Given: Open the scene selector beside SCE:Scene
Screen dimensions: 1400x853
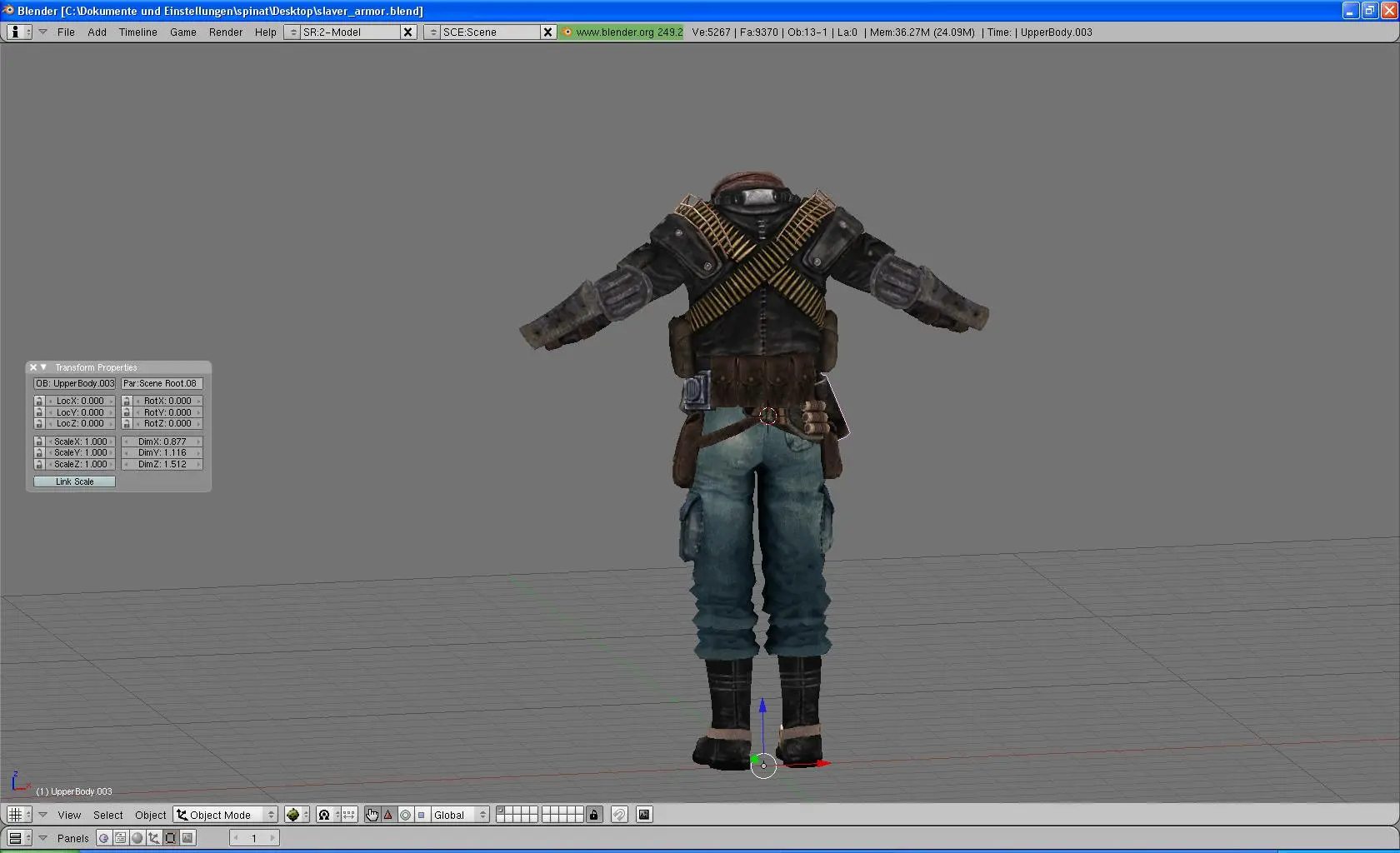Looking at the screenshot, I should click(x=432, y=32).
